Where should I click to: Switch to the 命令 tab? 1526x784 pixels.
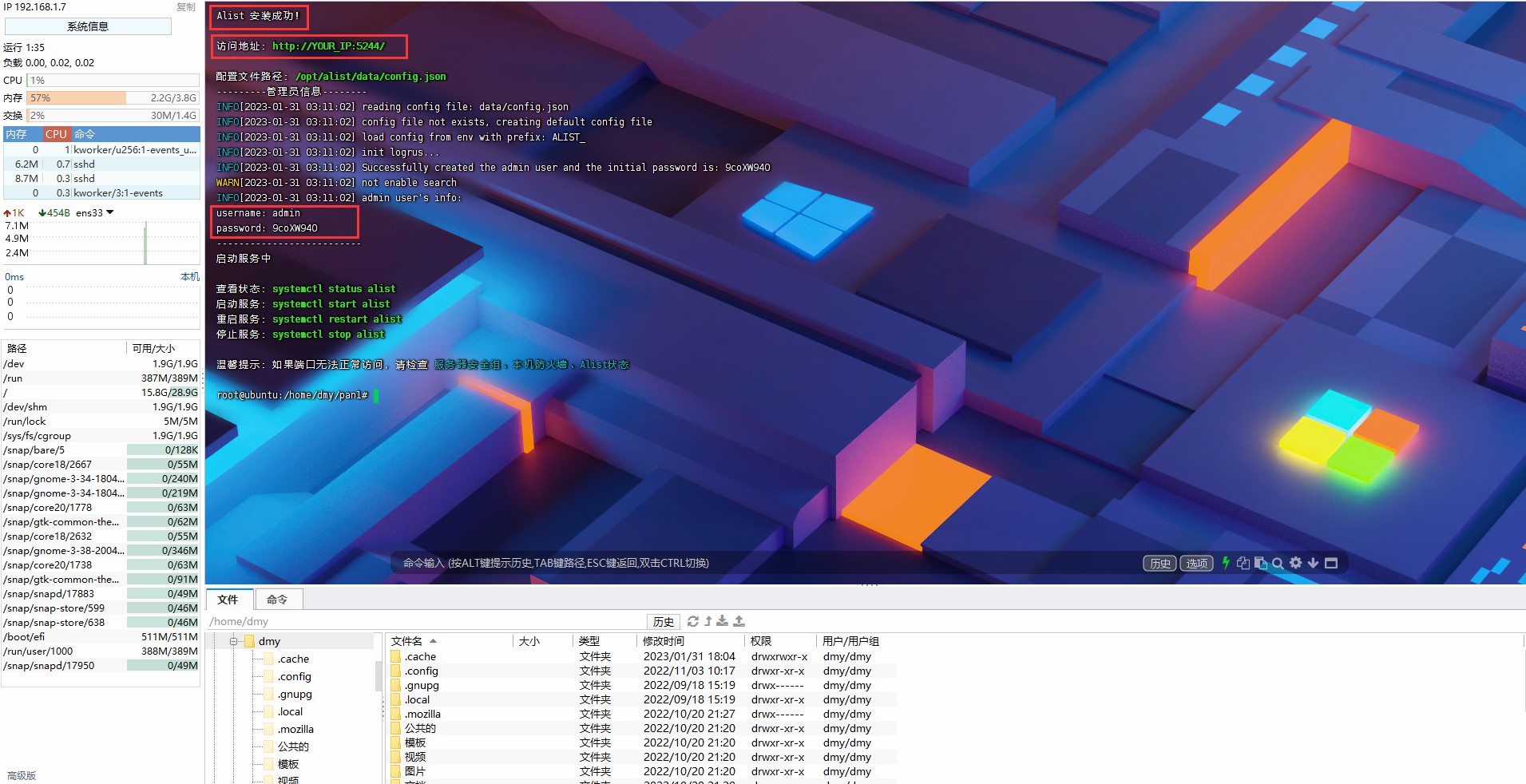(278, 600)
